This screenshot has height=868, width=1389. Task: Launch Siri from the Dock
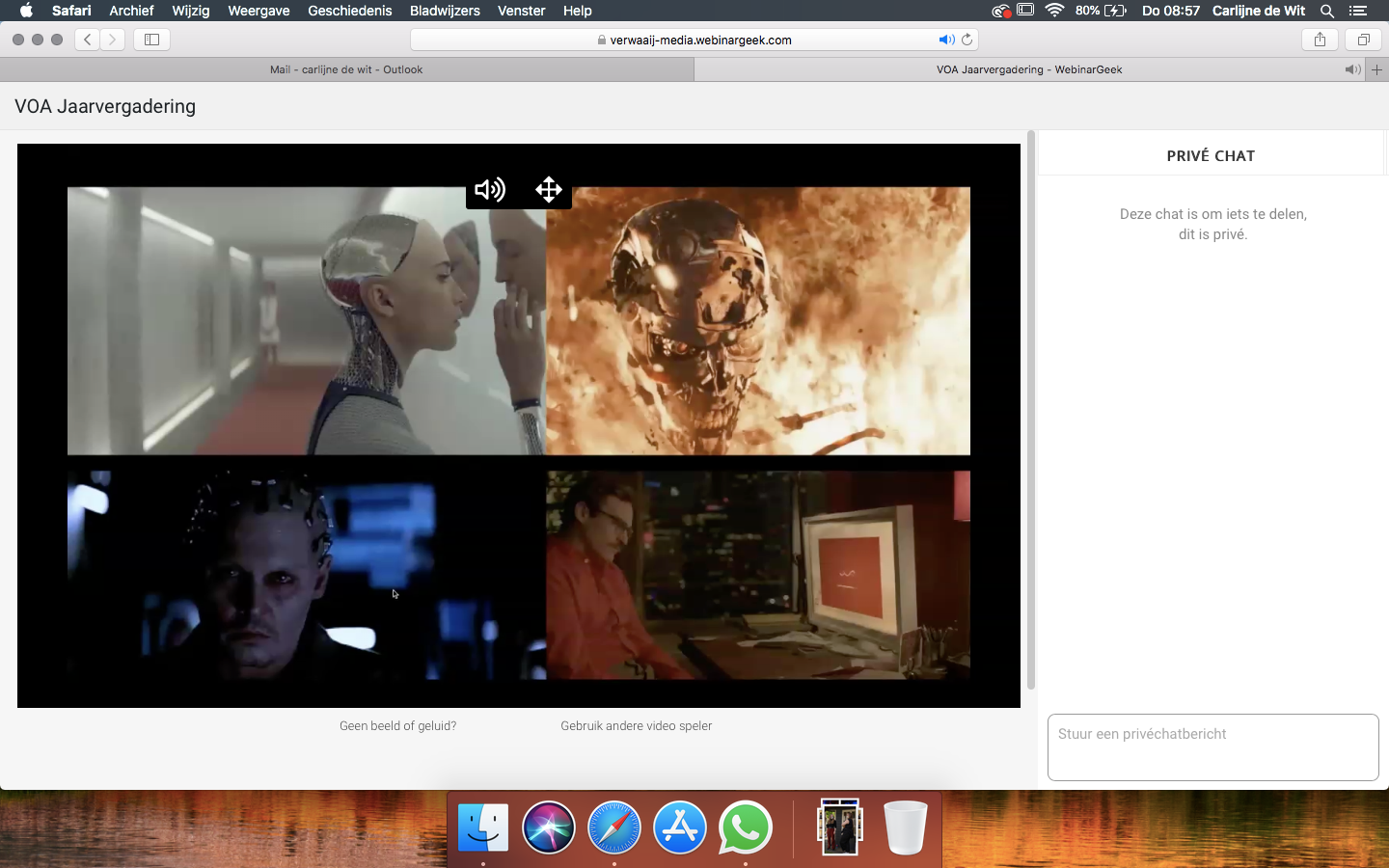pyautogui.click(x=549, y=827)
